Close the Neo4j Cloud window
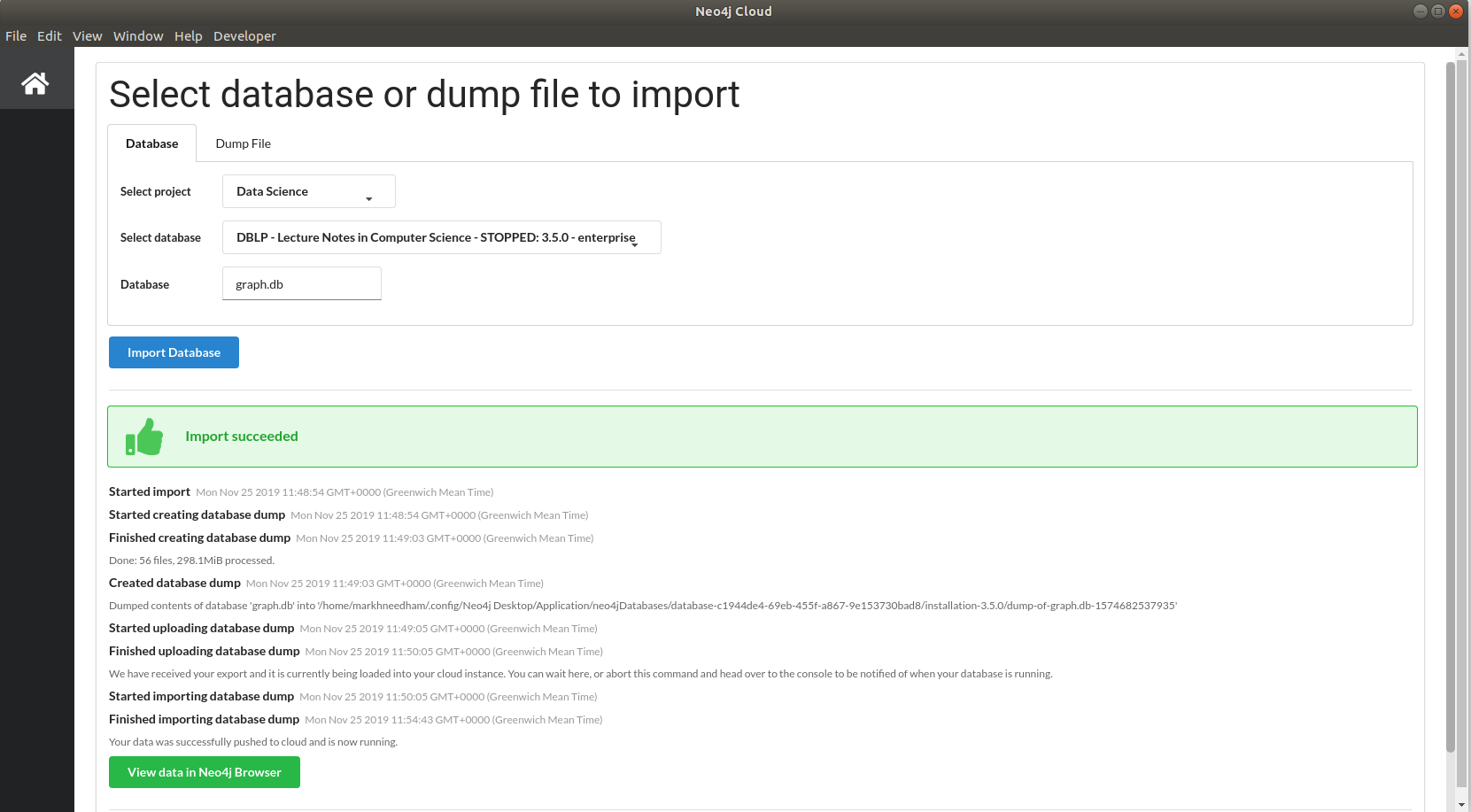The height and width of the screenshot is (812, 1471). click(1456, 12)
